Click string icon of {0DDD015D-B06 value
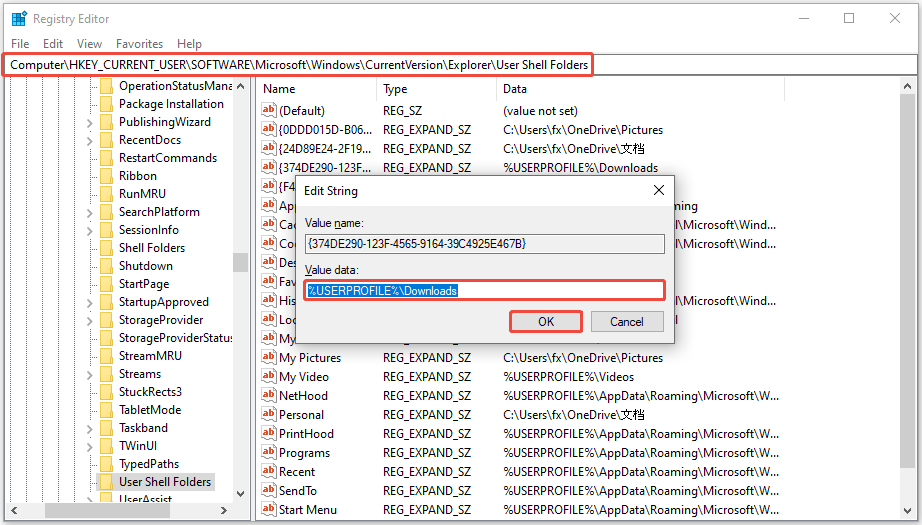Image resolution: width=922 pixels, height=525 pixels. pos(269,129)
